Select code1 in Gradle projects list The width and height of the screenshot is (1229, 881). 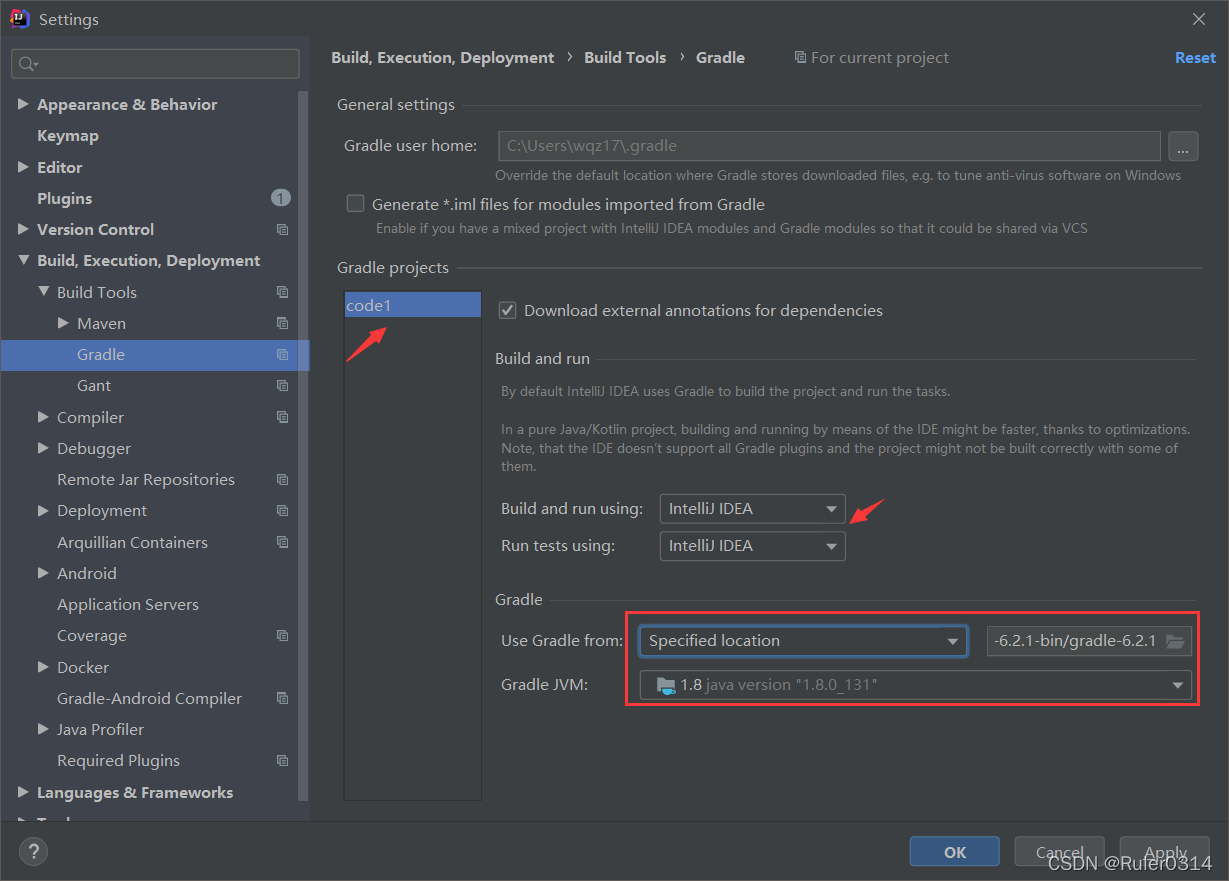coord(412,306)
